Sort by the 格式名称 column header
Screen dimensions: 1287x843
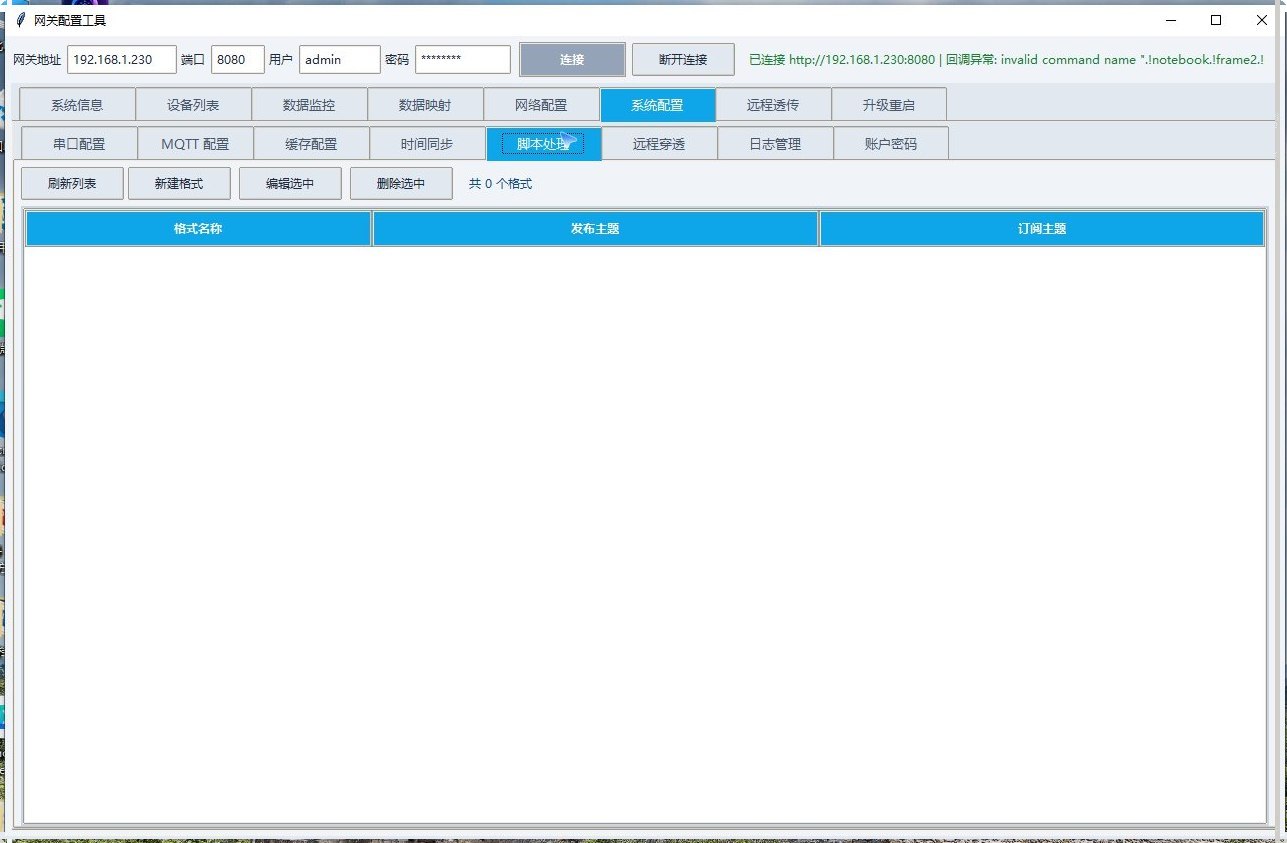coord(198,228)
